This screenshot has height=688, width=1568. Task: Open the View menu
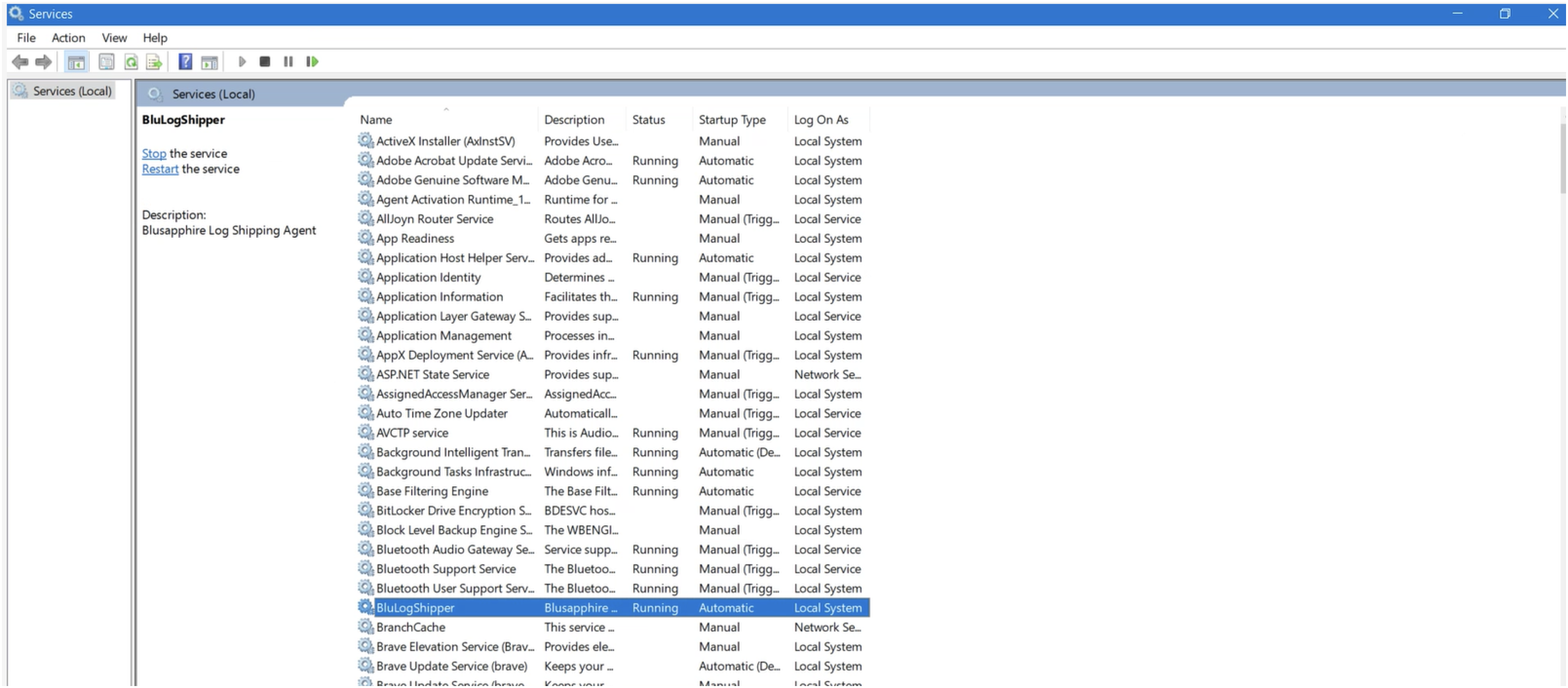tap(114, 38)
